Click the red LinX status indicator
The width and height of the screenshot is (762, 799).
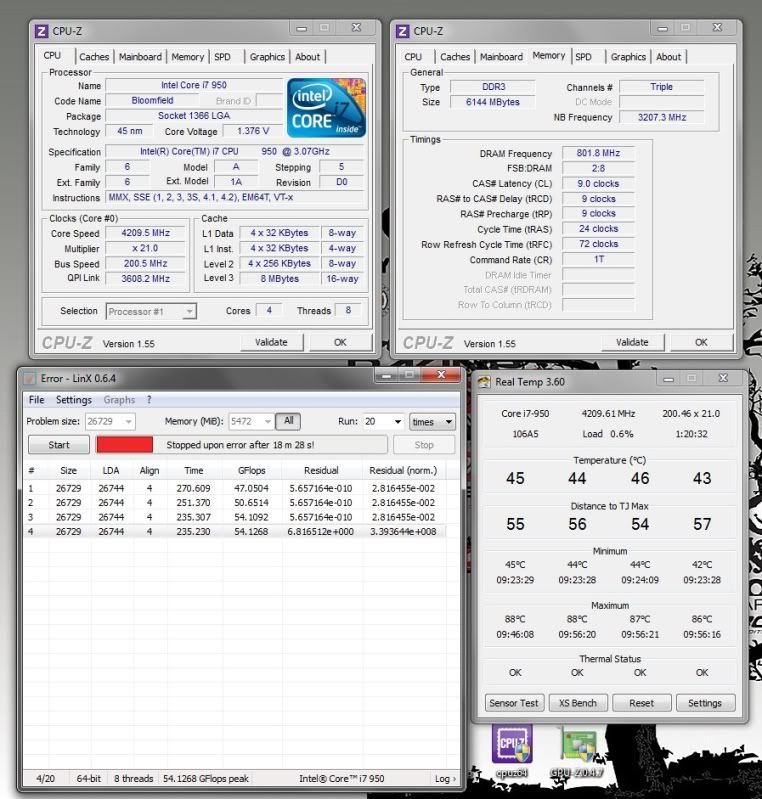[x=123, y=445]
